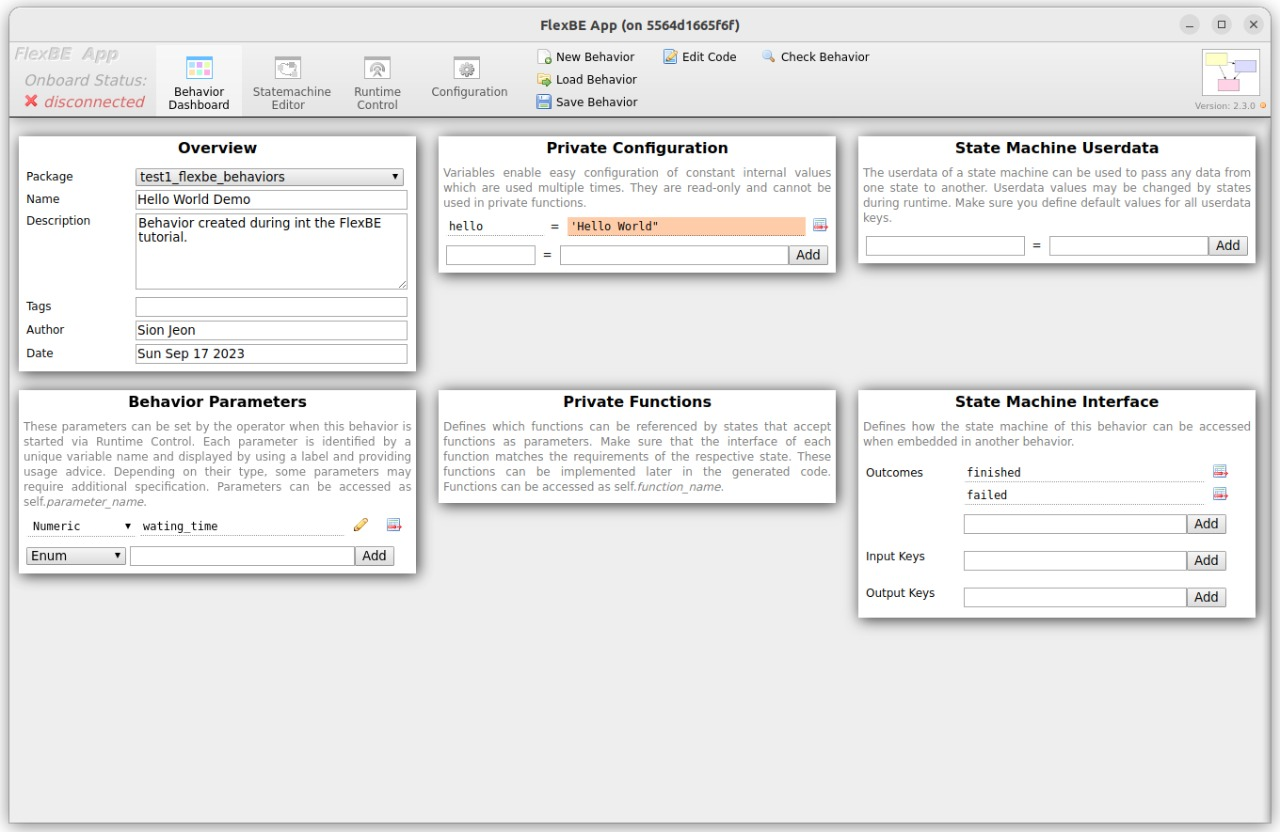Click Save Behavior
The width and height of the screenshot is (1280, 832).
point(587,102)
